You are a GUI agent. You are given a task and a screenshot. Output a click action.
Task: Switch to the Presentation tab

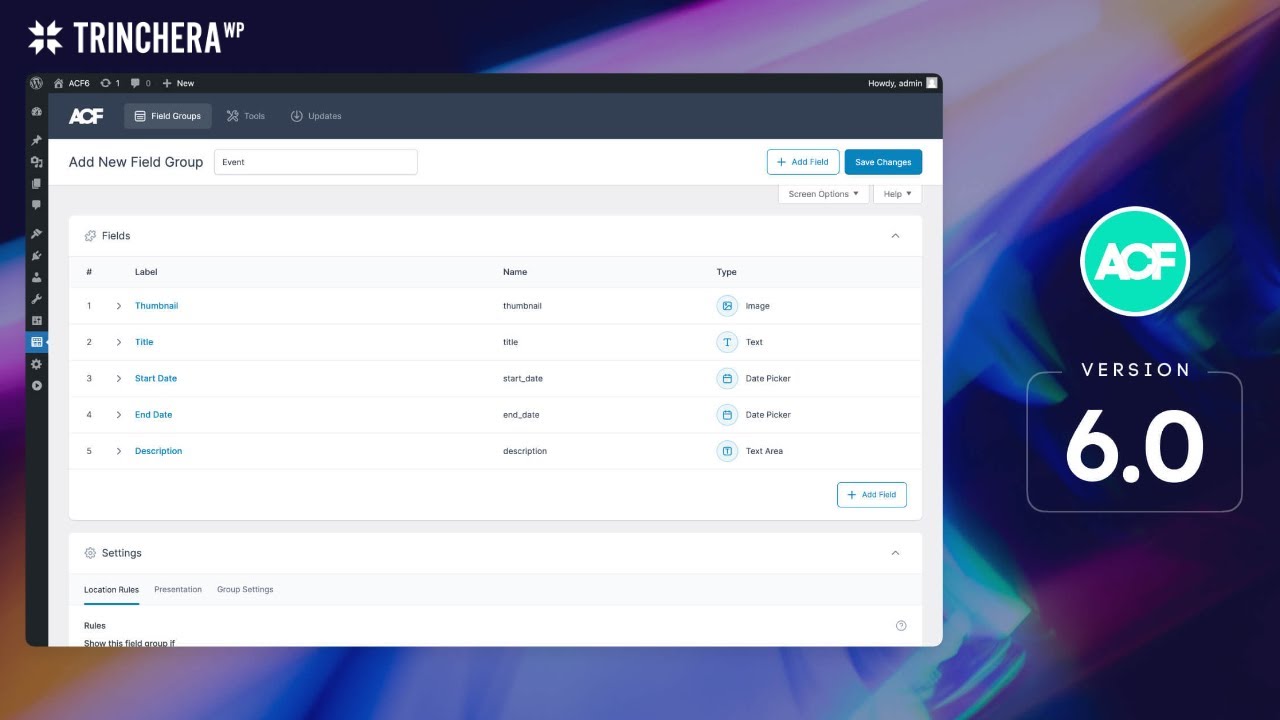pyautogui.click(x=178, y=589)
